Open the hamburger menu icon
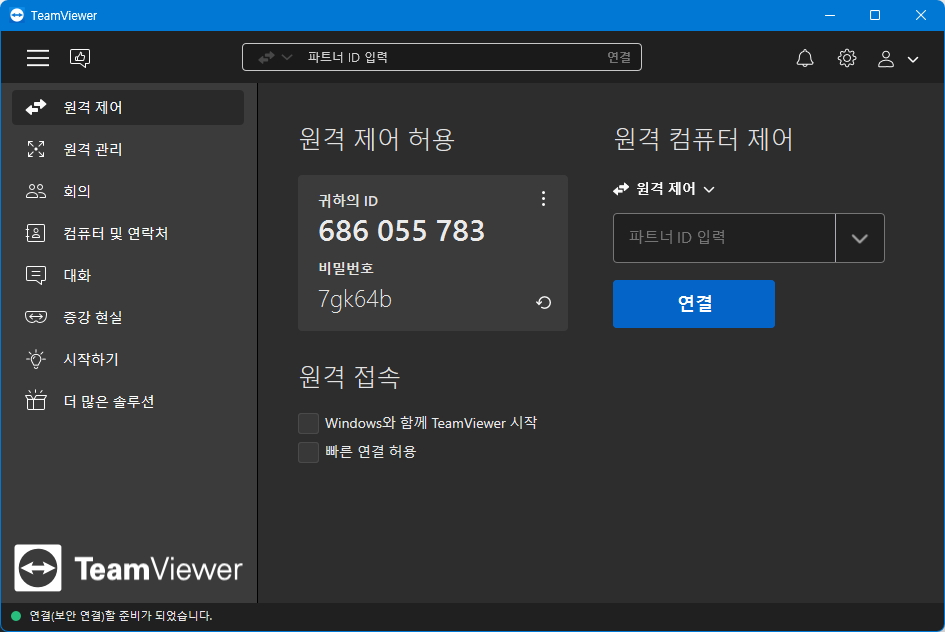 37,58
